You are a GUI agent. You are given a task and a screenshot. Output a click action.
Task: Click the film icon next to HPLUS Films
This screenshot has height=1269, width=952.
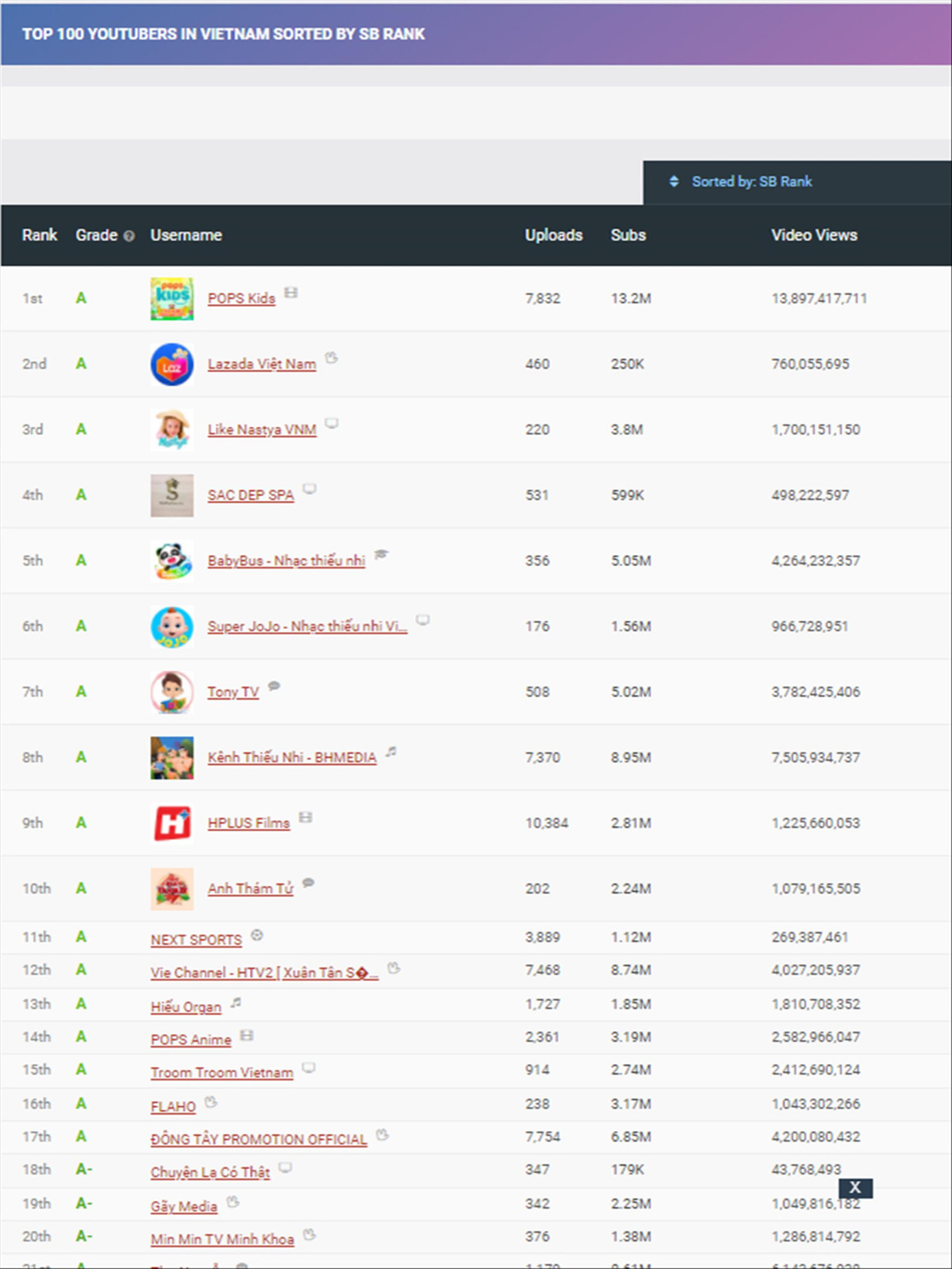(x=305, y=817)
